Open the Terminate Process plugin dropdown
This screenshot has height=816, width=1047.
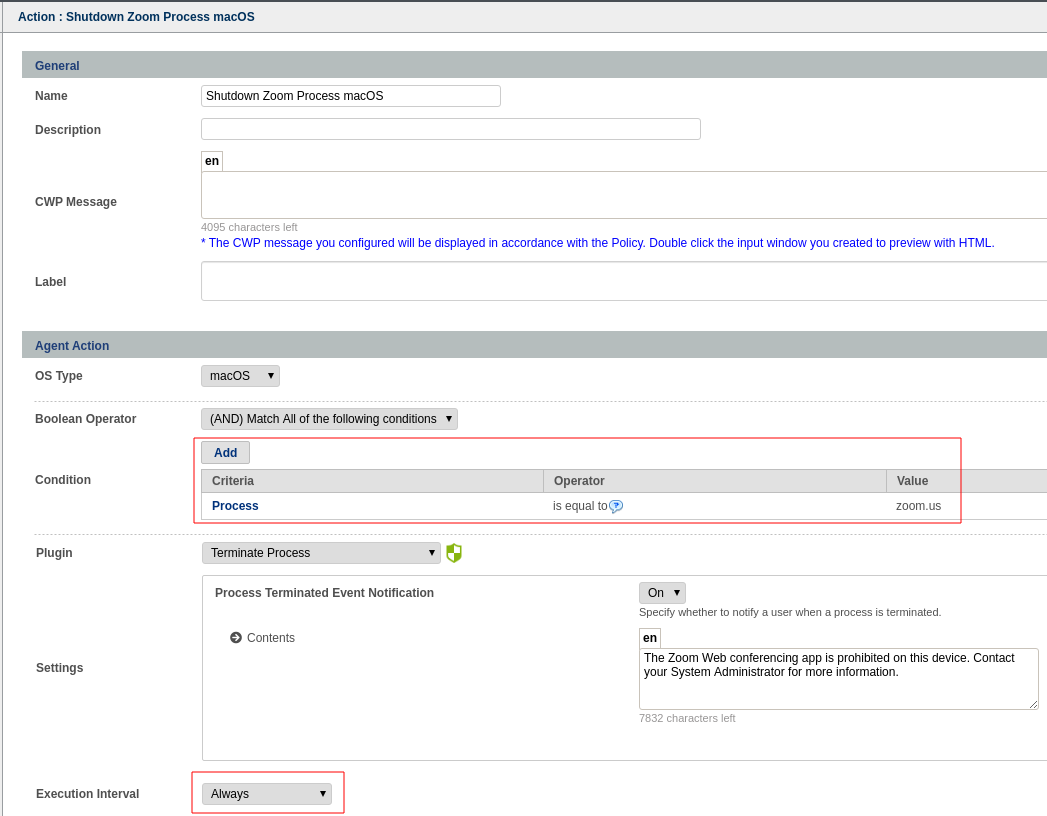321,553
